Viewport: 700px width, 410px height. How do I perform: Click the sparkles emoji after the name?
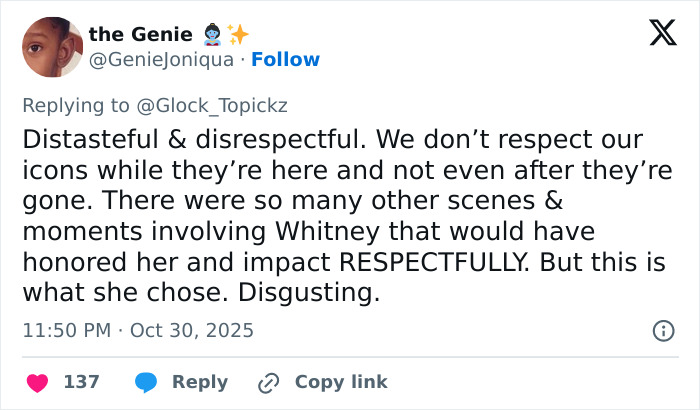click(238, 34)
